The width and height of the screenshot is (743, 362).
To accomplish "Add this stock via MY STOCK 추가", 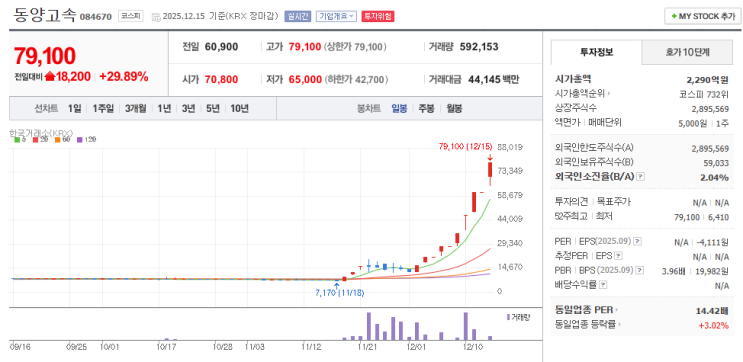I will (702, 16).
